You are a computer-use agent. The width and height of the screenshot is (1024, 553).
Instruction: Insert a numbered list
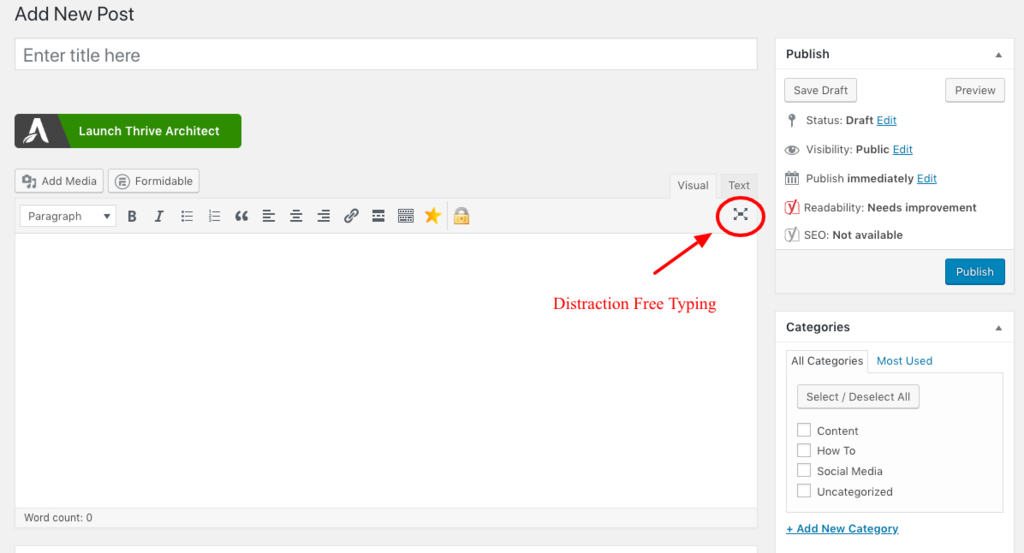[214, 216]
